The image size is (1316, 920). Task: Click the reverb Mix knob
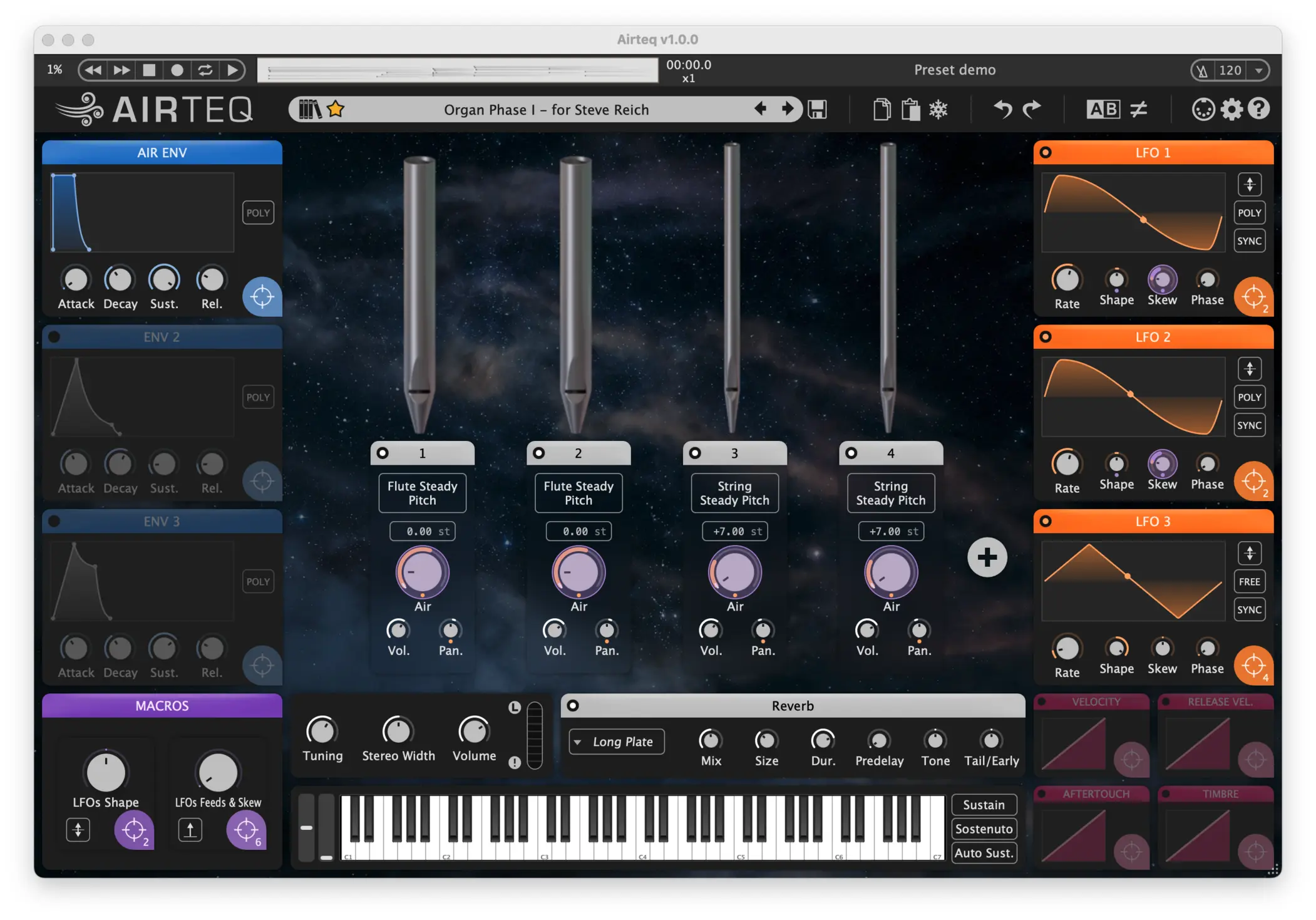[711, 740]
